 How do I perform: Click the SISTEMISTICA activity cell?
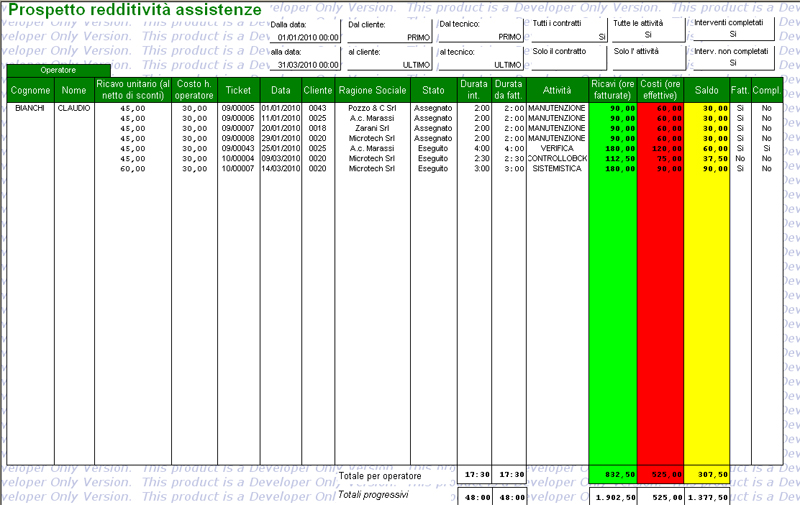point(557,168)
